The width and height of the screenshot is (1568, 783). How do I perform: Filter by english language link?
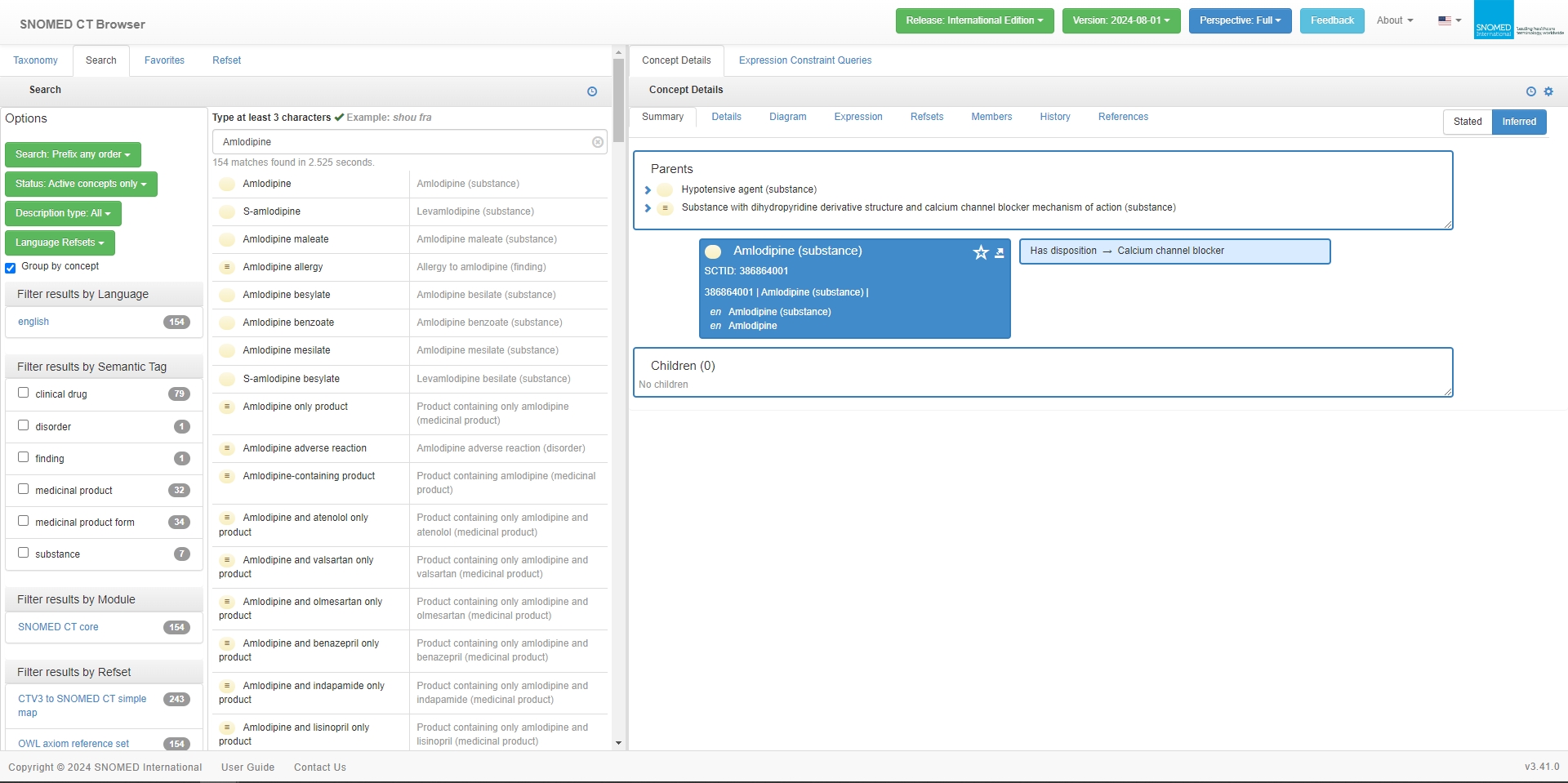[x=33, y=322]
